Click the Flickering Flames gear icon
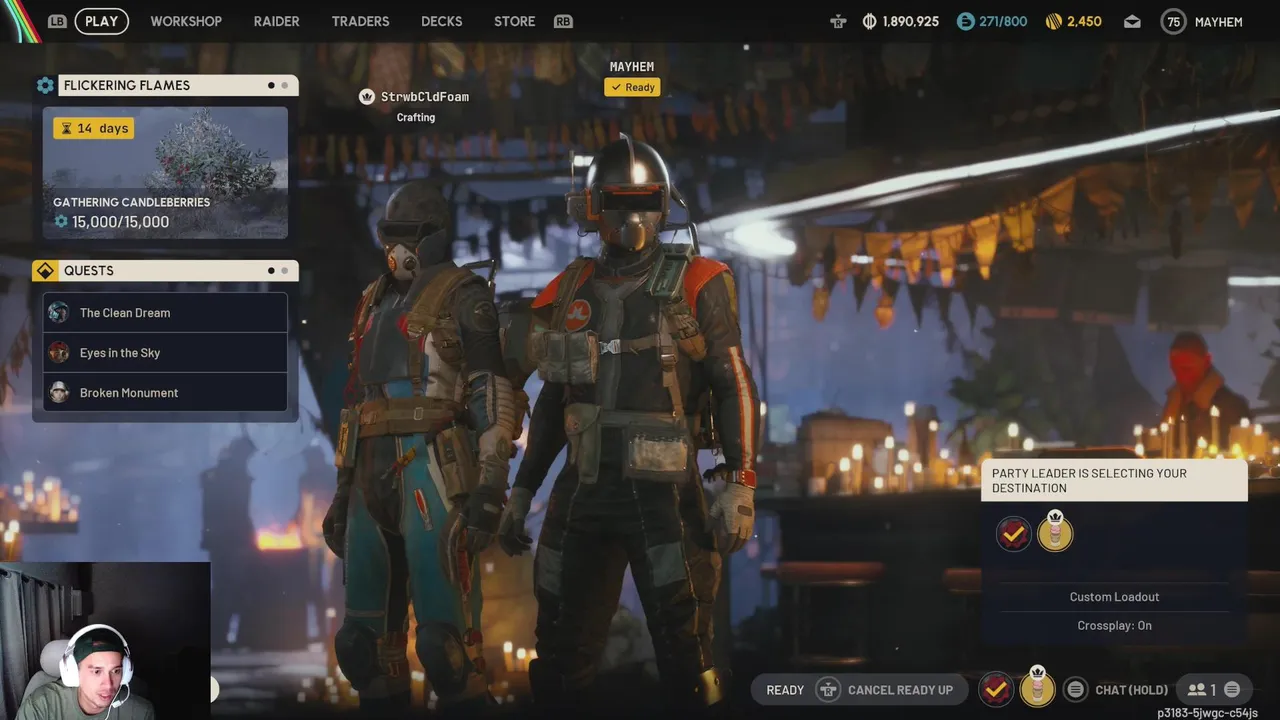 tap(45, 85)
